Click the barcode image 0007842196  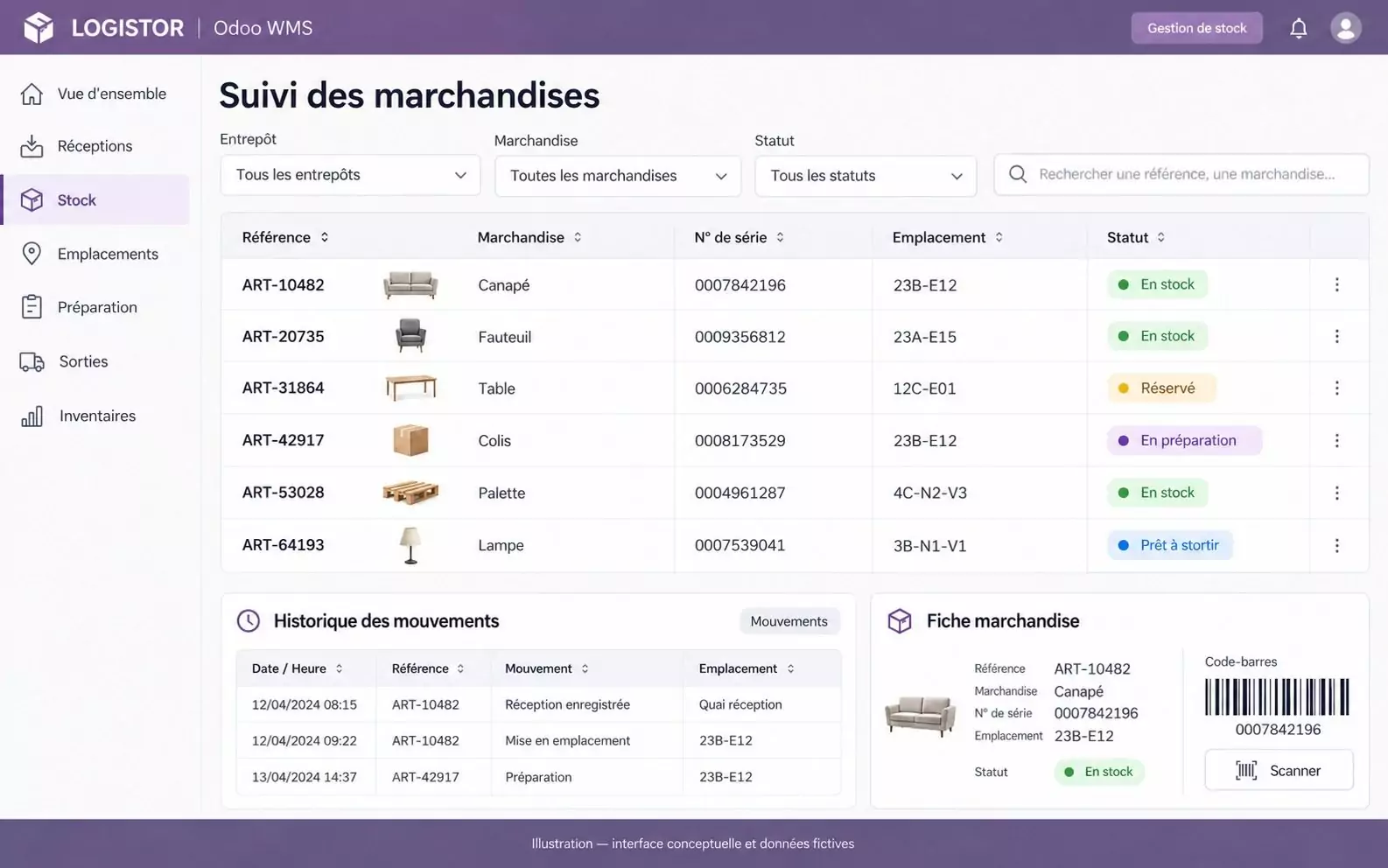click(1278, 697)
